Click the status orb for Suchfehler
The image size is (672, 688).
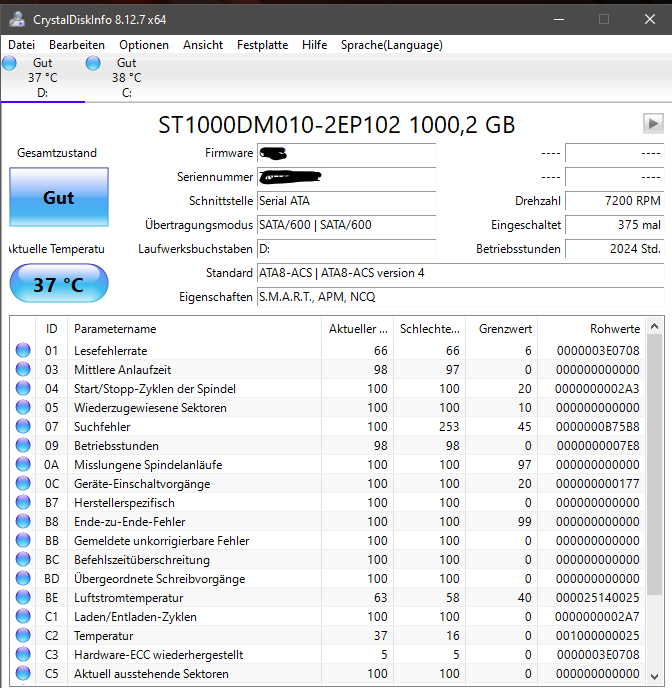click(x=23, y=426)
